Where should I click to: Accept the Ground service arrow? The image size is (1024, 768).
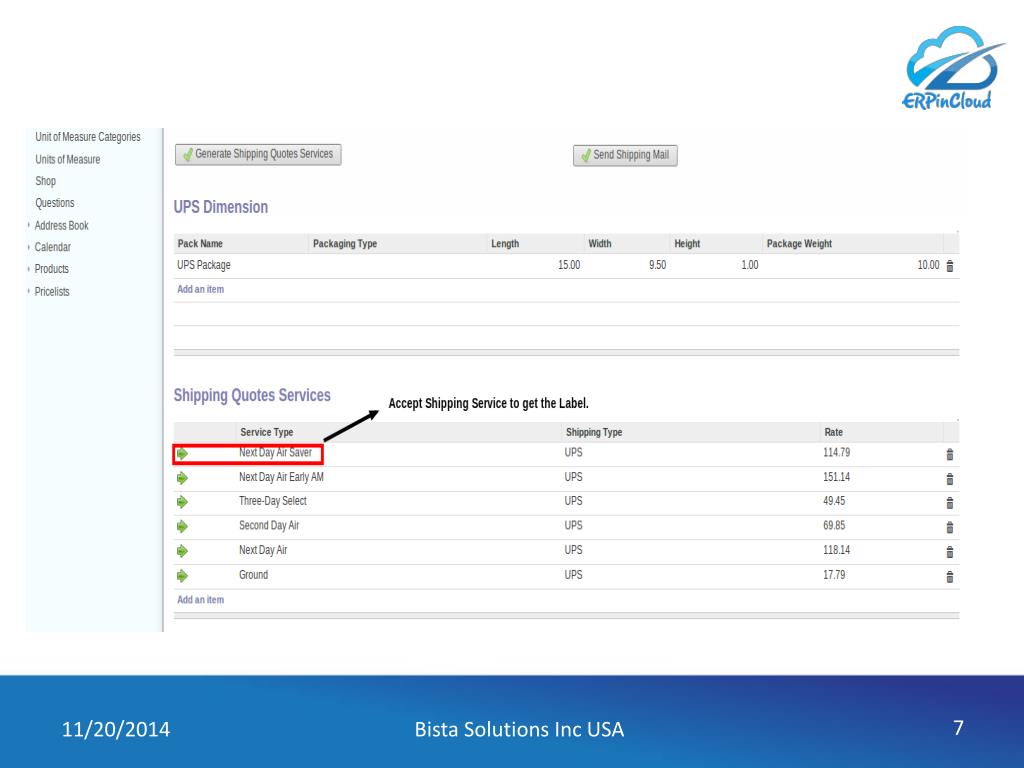coord(182,576)
